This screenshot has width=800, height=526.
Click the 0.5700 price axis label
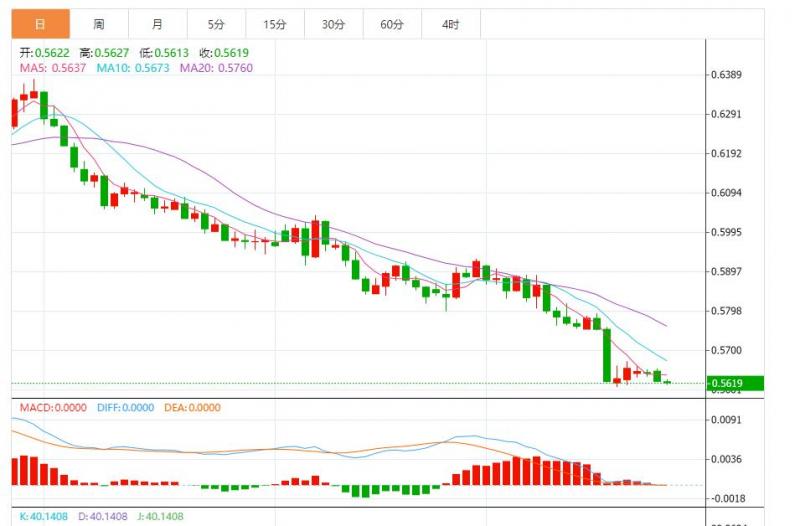[x=727, y=350]
